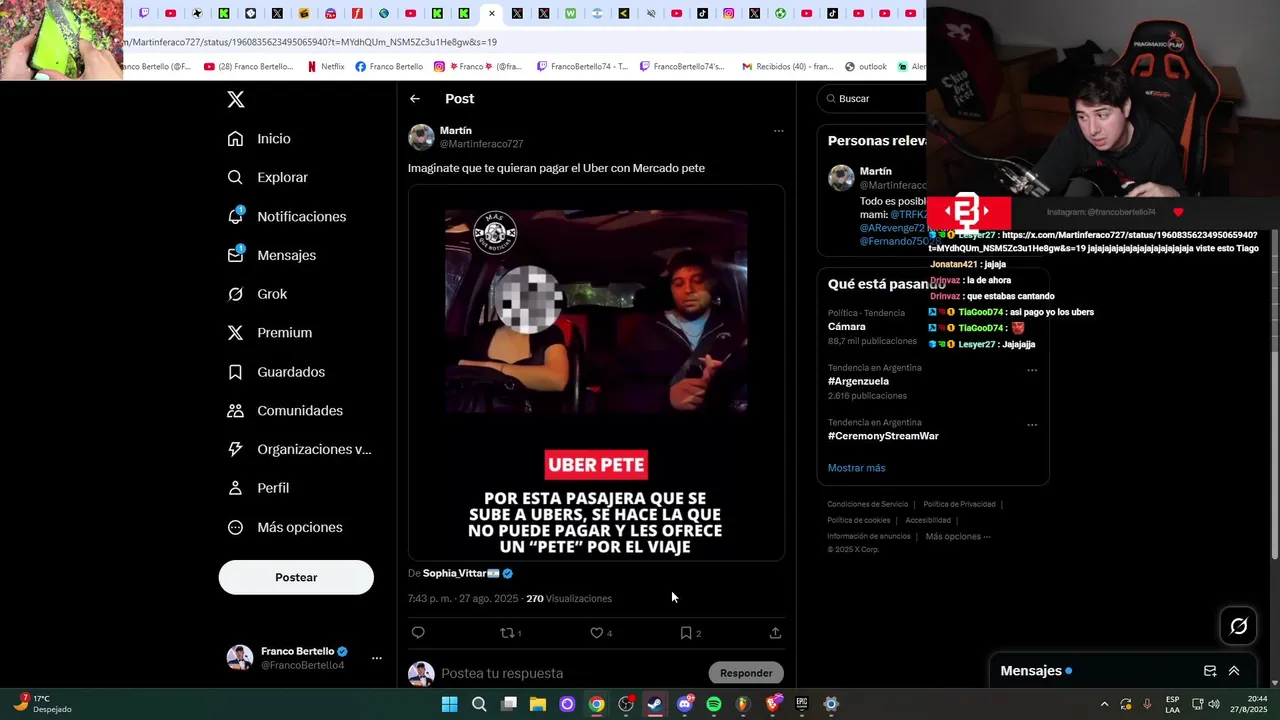The image size is (1280, 720).
Task: Click the Buscar search box
Action: click(x=873, y=99)
